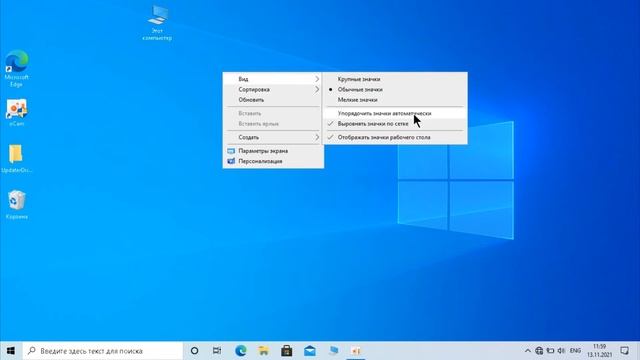640x360 pixels.
Task: Select the Microsoft Edge desktop shortcut
Action: pos(16,68)
